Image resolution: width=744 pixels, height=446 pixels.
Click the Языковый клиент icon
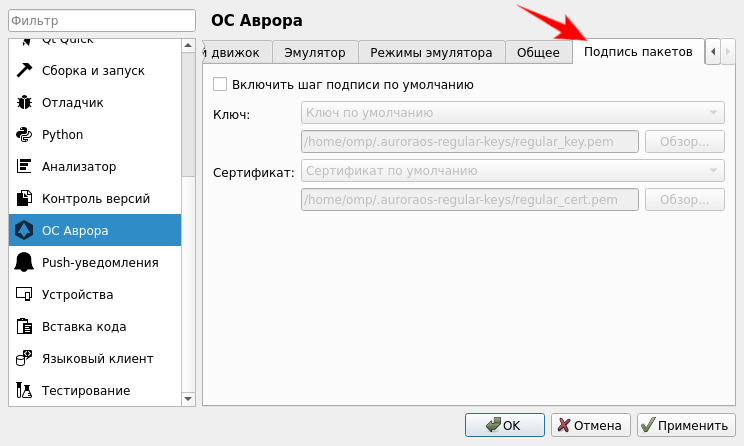[24, 359]
